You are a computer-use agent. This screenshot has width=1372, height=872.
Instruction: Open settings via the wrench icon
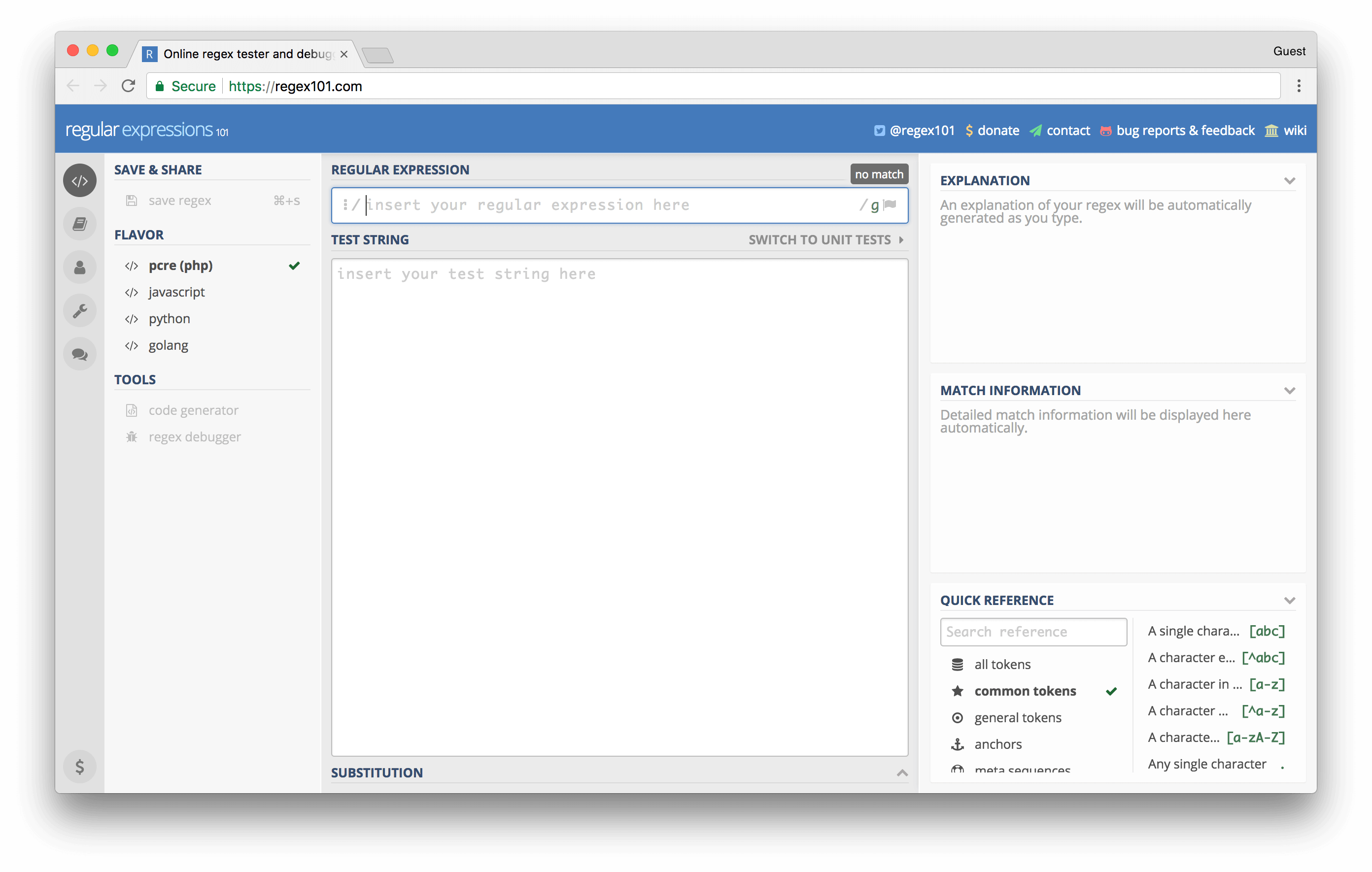point(80,311)
